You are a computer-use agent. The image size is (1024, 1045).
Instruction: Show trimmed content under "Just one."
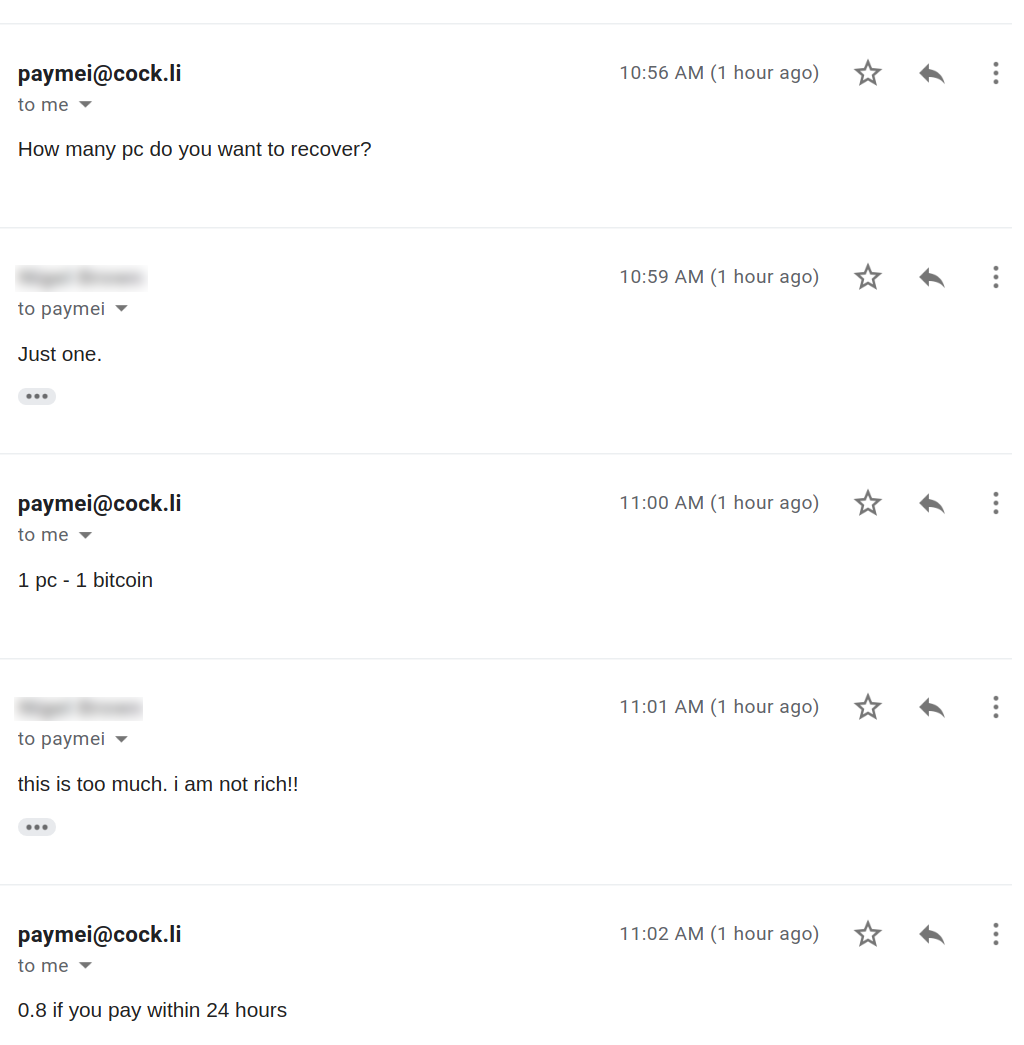[37, 397]
